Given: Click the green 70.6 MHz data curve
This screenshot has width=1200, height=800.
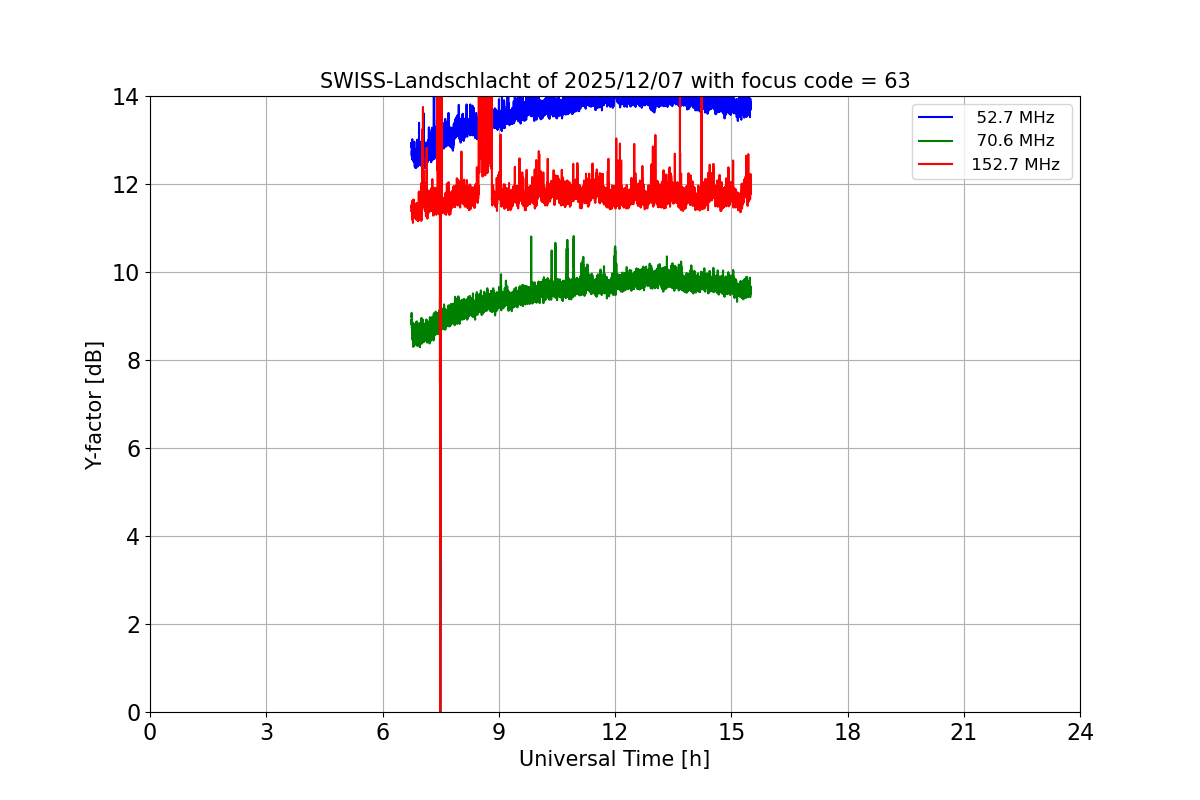Looking at the screenshot, I should [580, 290].
